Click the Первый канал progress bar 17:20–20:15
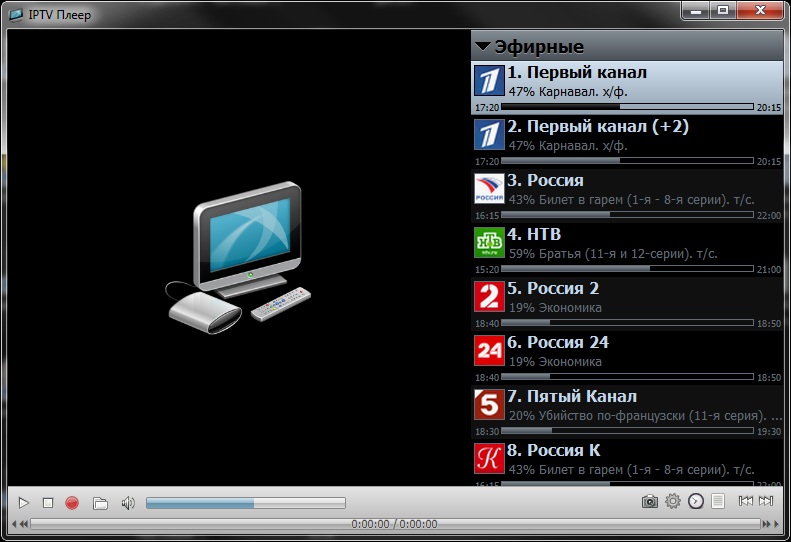Screen dimensions: 791x542 click(627, 107)
